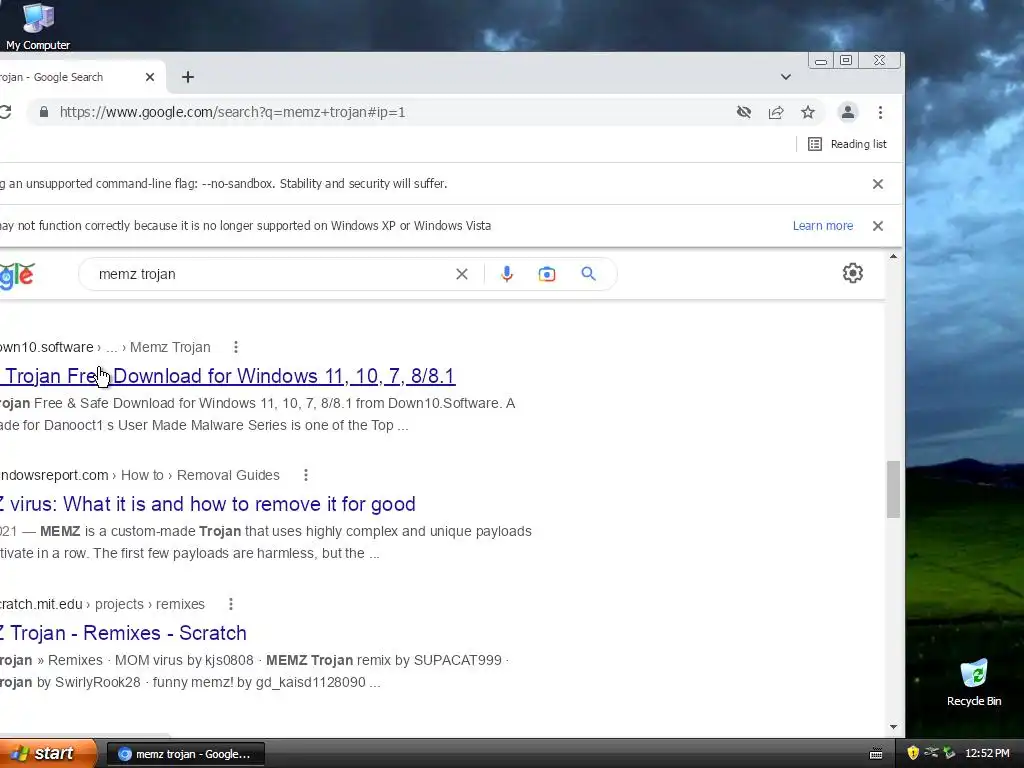Image resolution: width=1024 pixels, height=768 pixels.
Task: Open options for windowsreport.com result
Action: tap(306, 475)
